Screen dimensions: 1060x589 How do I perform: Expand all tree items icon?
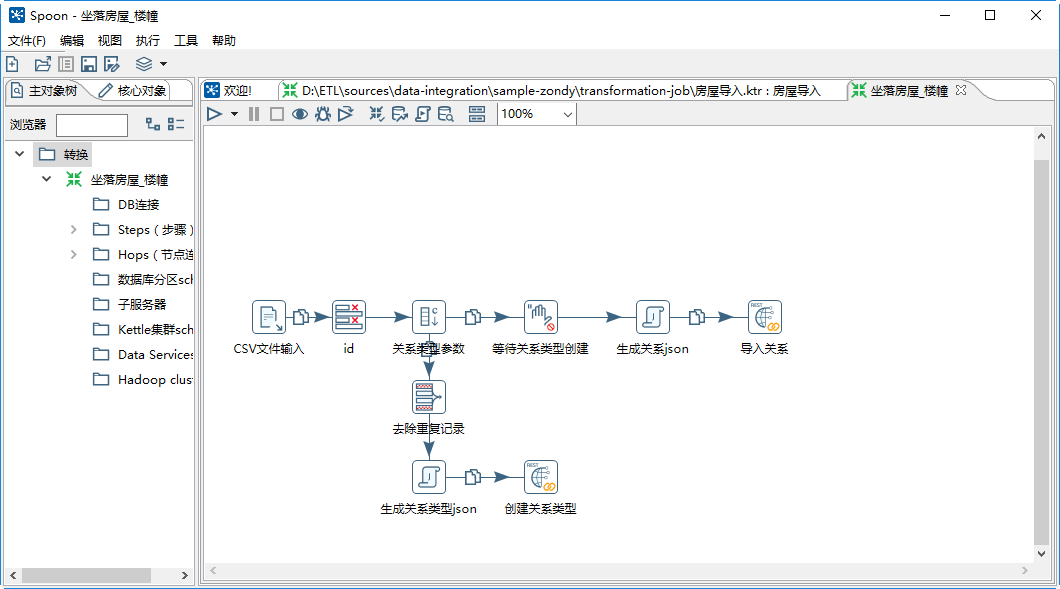[x=153, y=124]
